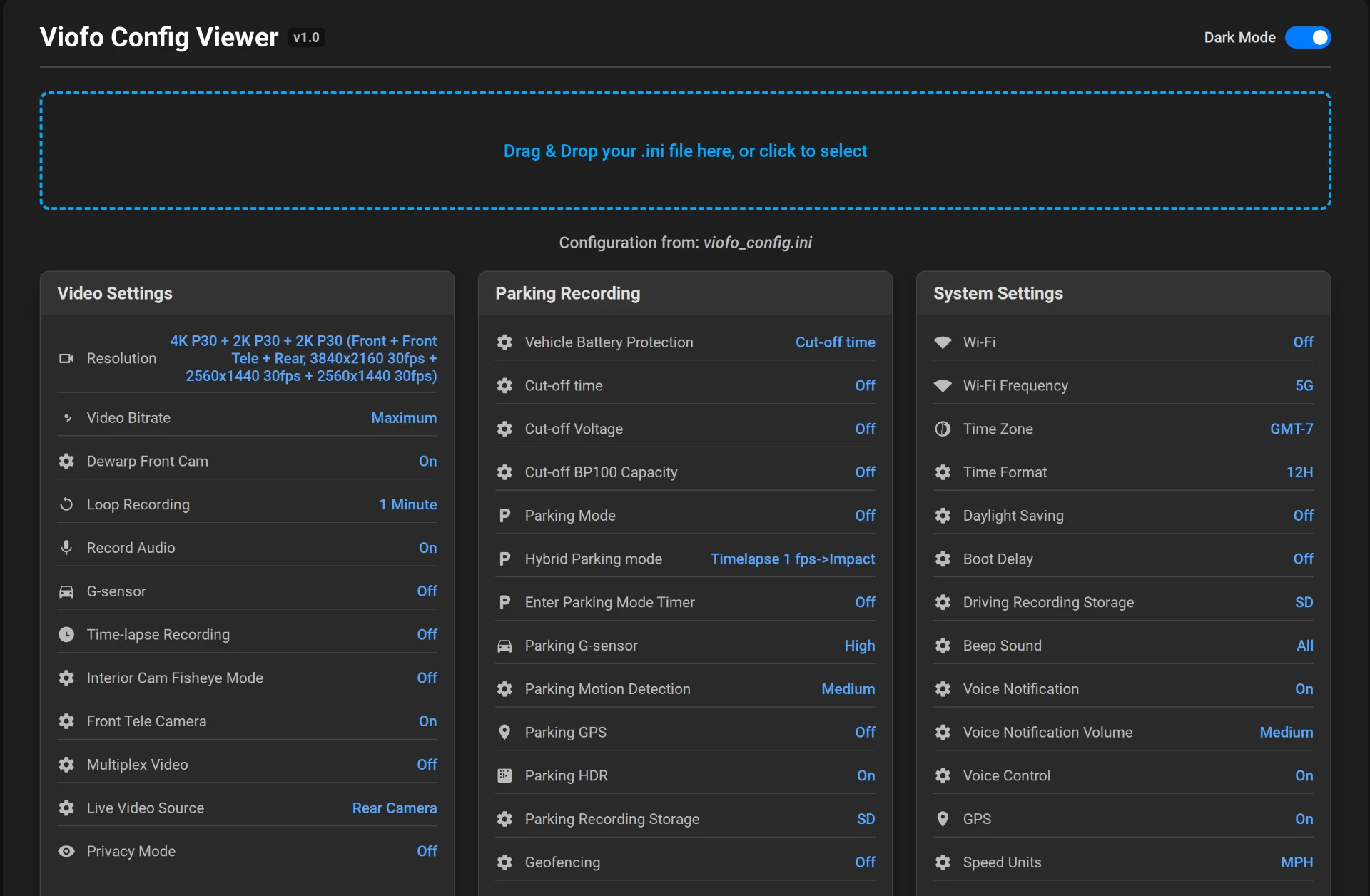Viewport: 1370px width, 896px height.
Task: Click the 'Off' value for Daylight Saving
Action: [x=1304, y=516]
